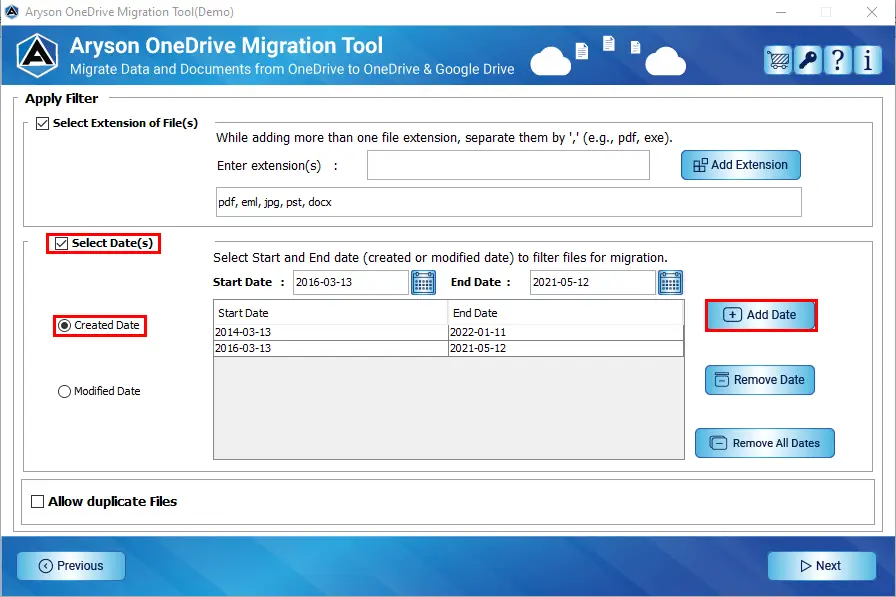Screen dimensions: 896x597
Task: Choose the Modified Date radio button
Action: [x=65, y=391]
